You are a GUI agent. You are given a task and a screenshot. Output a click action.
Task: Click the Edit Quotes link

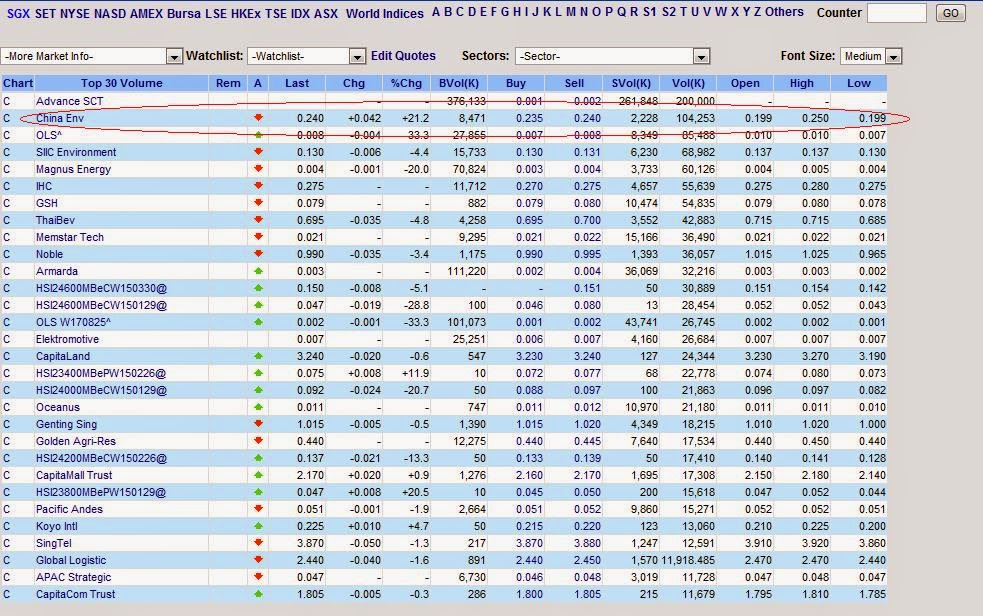403,56
